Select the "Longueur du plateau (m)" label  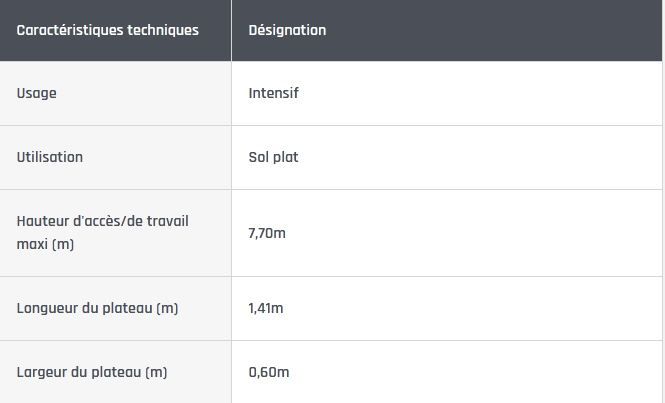97,308
